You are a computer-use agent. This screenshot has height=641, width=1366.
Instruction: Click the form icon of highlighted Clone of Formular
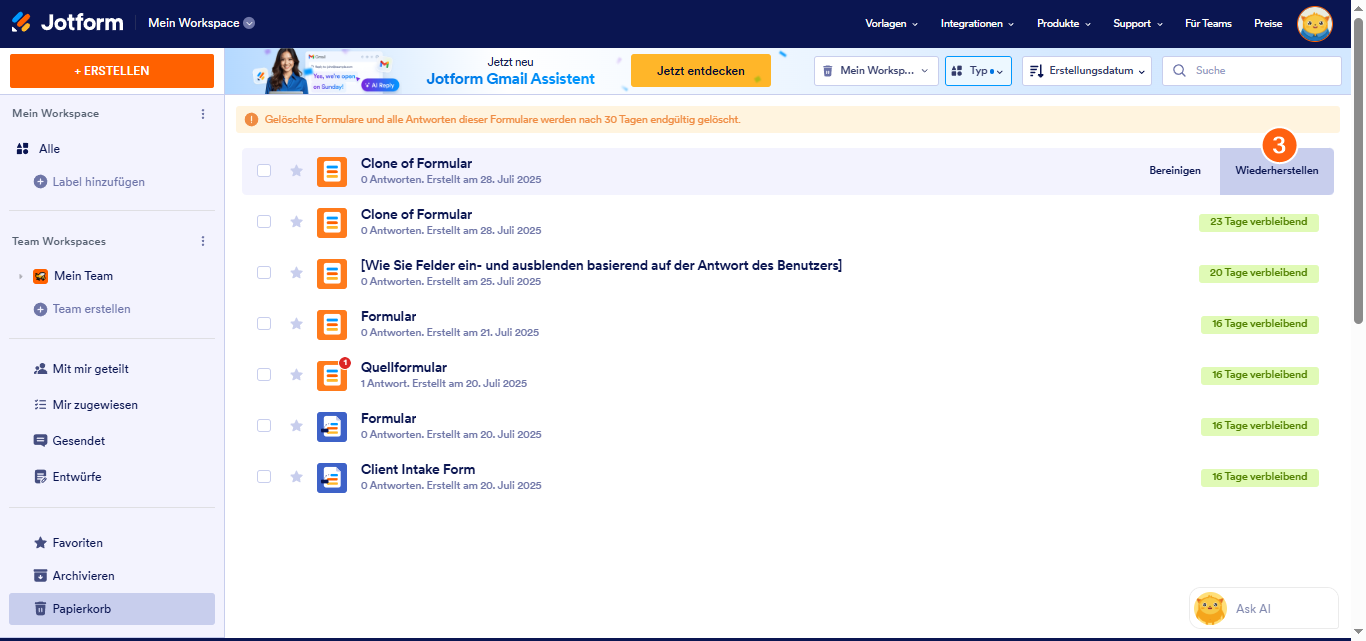332,172
